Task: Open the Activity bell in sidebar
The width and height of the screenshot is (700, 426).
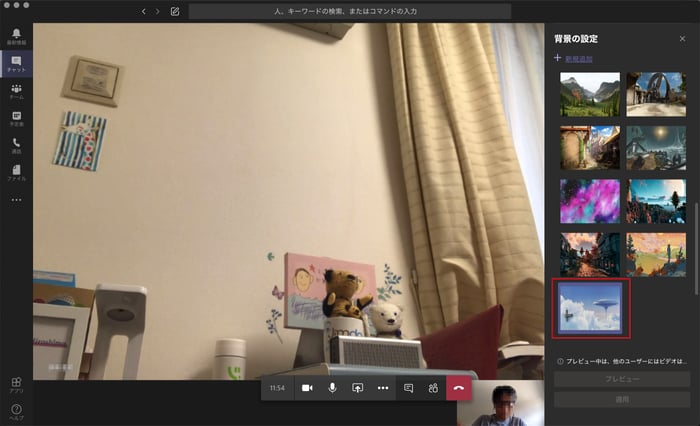Action: pyautogui.click(x=16, y=36)
